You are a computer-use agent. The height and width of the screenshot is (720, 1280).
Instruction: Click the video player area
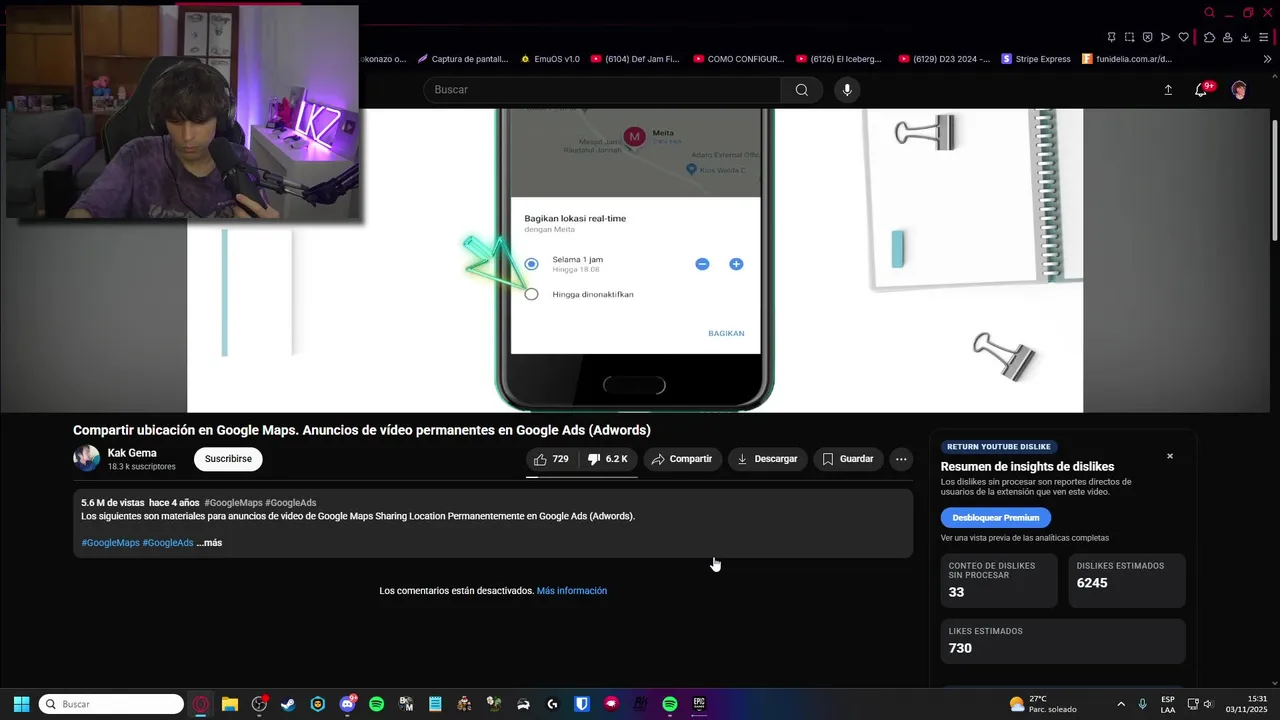[x=635, y=260]
